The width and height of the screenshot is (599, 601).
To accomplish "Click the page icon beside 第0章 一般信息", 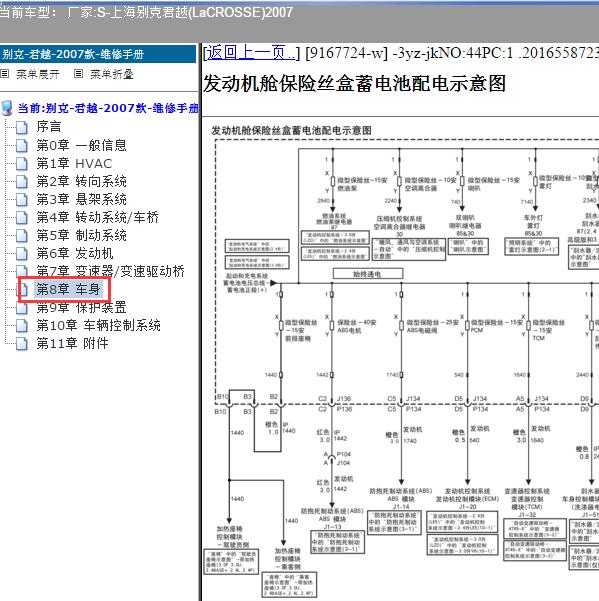I will [x=22, y=145].
